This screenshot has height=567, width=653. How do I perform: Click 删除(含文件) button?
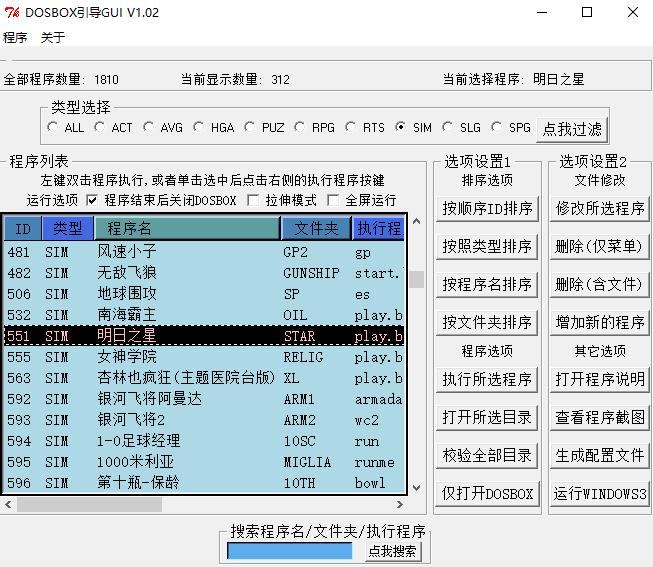pyautogui.click(x=600, y=285)
